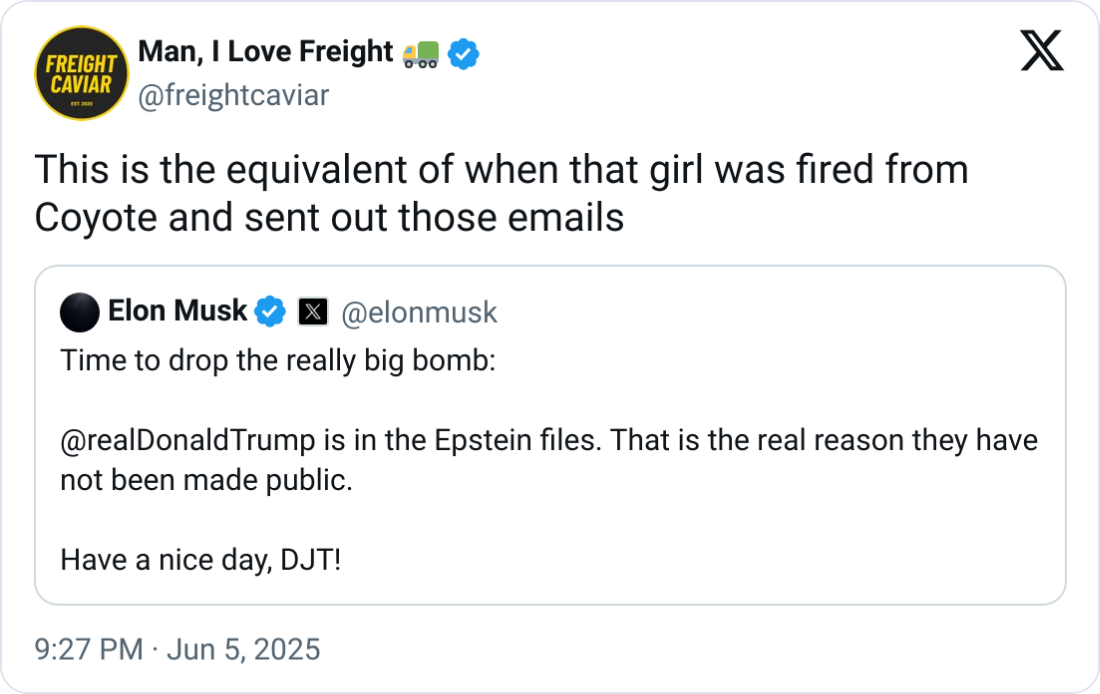Click the truck emoji in display name
This screenshot has height=694, width=1100.
(x=420, y=54)
